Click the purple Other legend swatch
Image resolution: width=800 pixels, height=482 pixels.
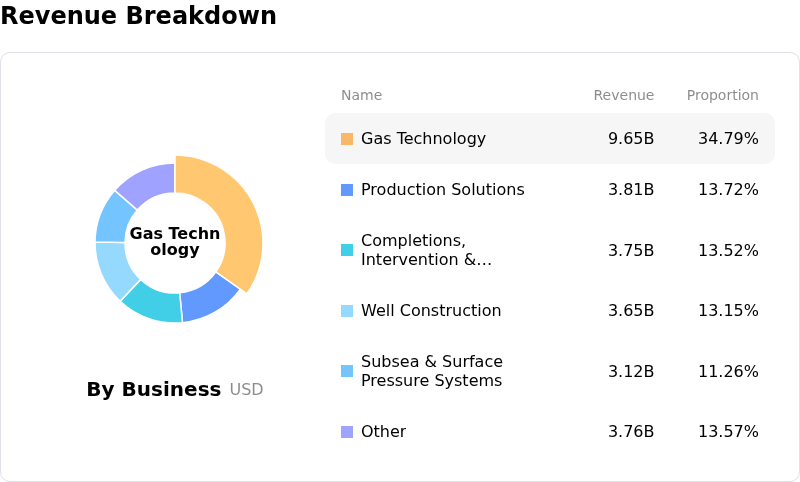pos(347,432)
